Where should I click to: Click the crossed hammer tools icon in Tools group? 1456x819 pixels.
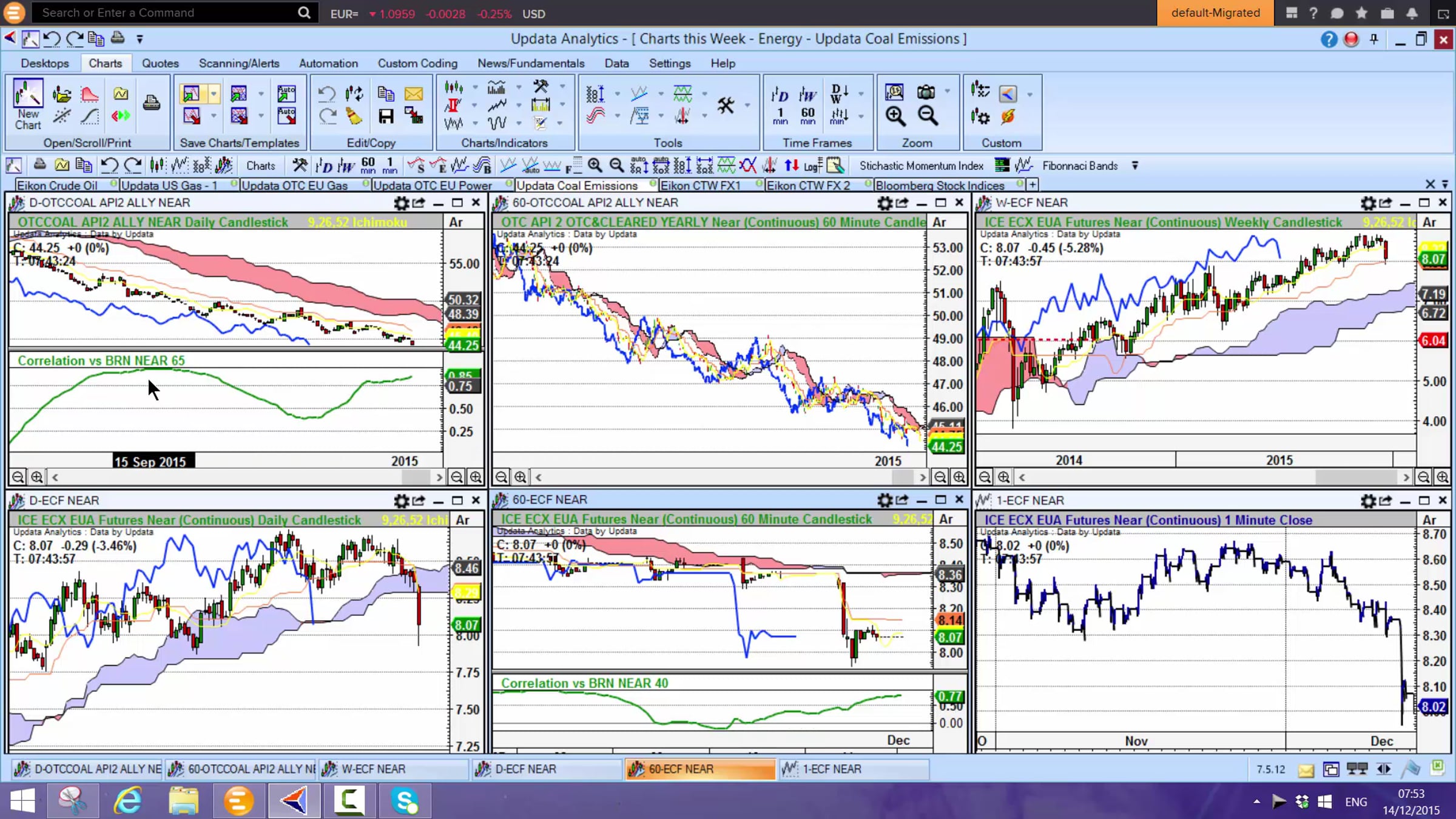[x=726, y=105]
